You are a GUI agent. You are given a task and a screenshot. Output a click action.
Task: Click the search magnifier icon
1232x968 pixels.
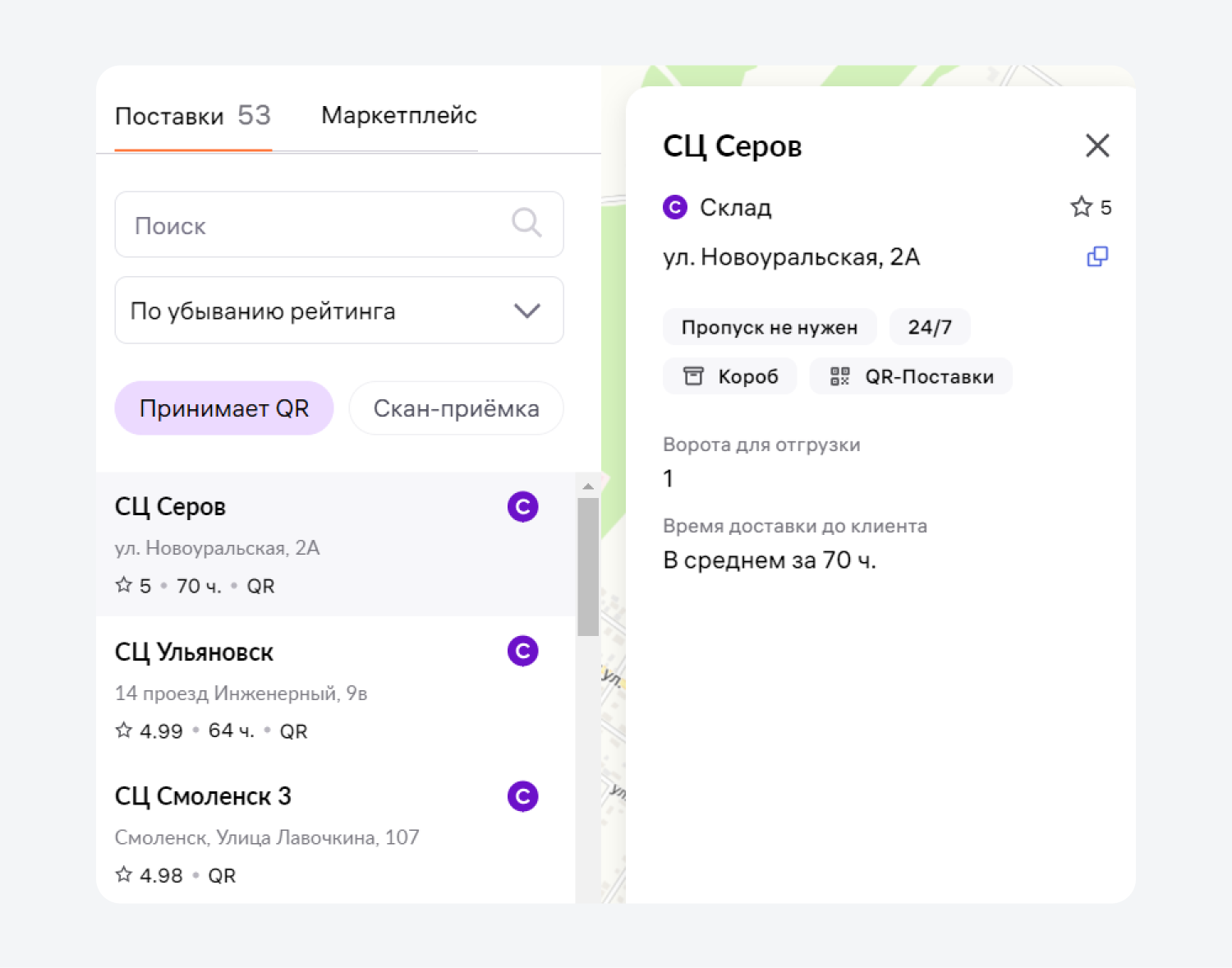[x=526, y=223]
